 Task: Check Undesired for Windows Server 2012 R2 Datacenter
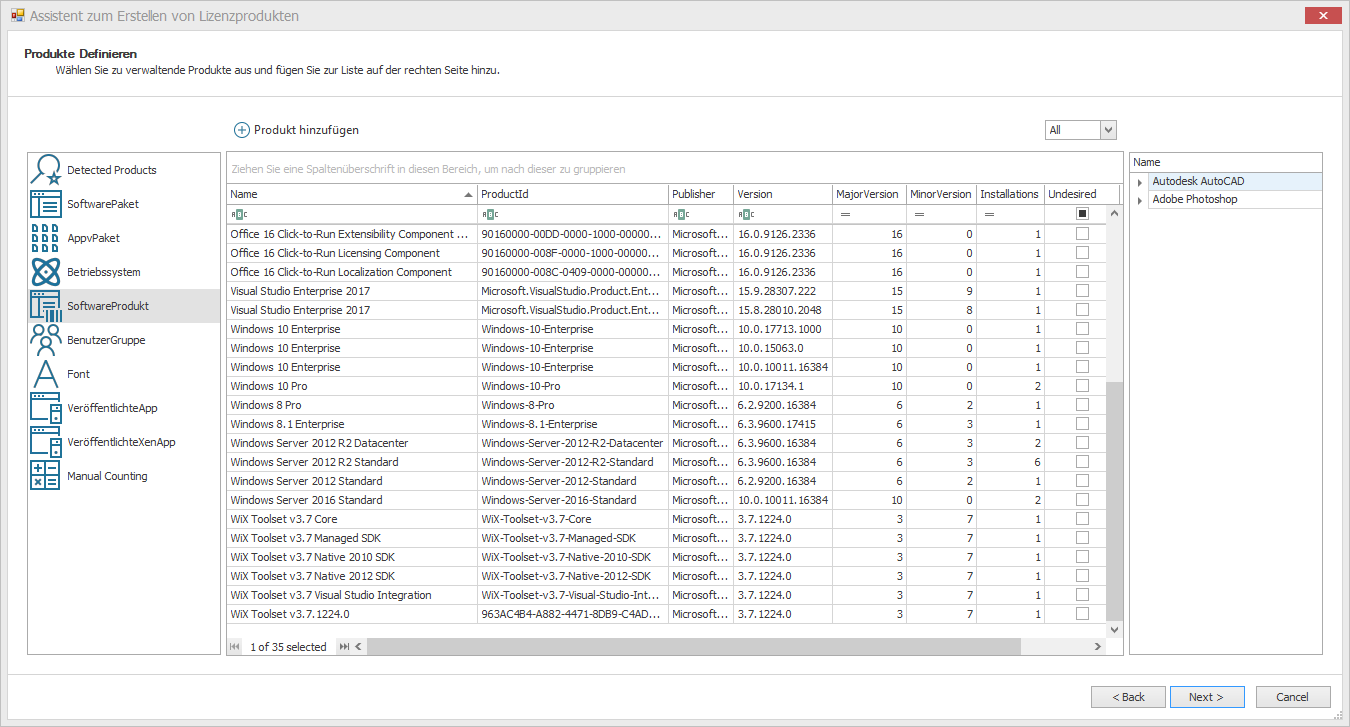pyautogui.click(x=1082, y=443)
